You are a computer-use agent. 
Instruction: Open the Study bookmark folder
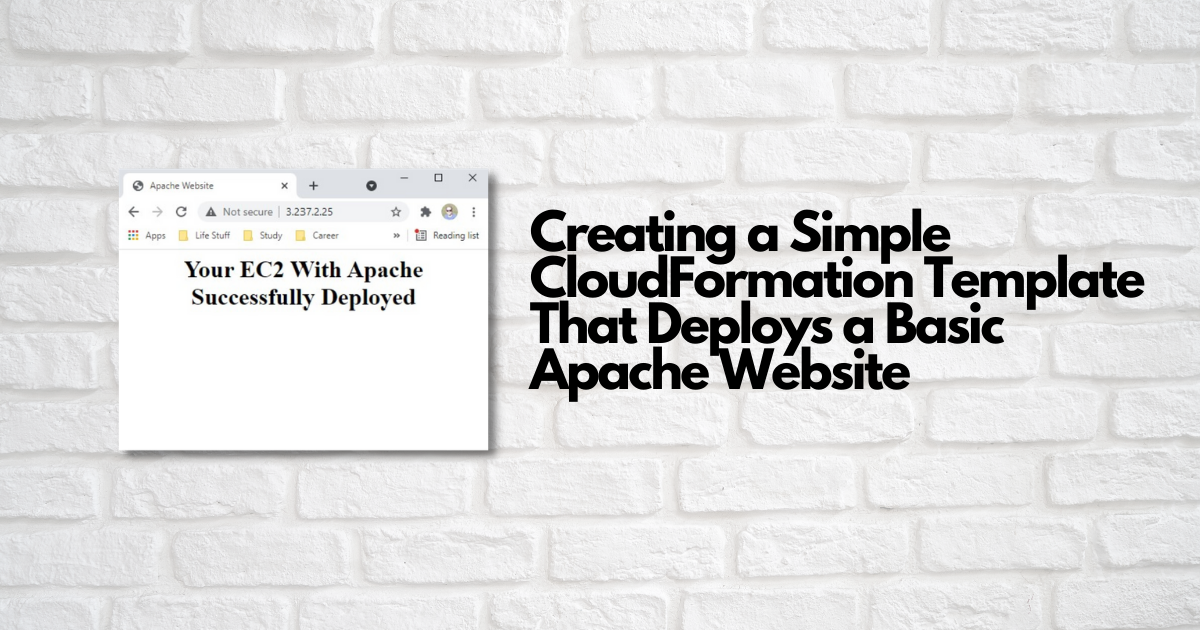pyautogui.click(x=262, y=236)
